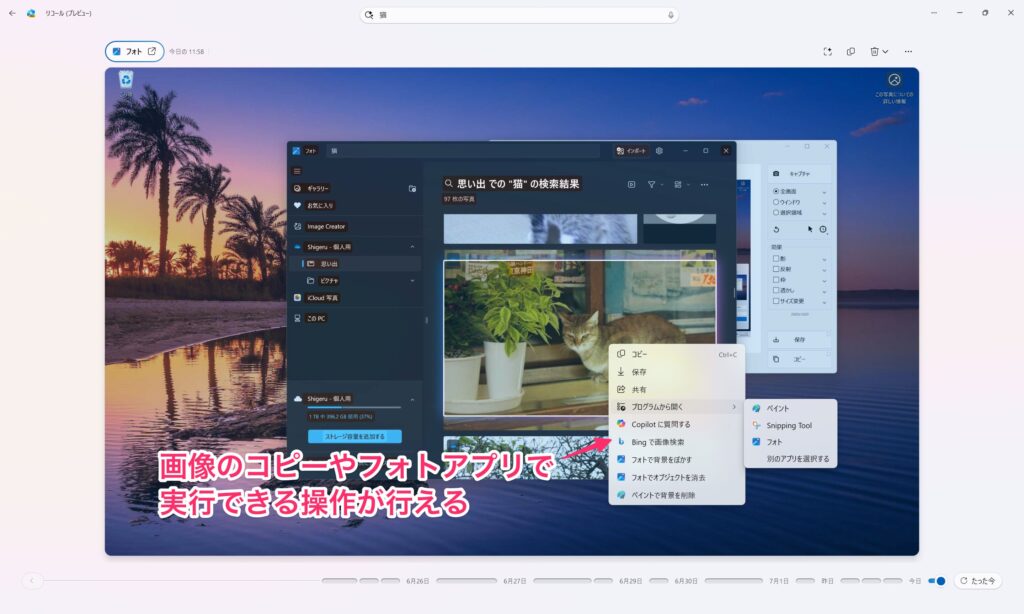Click the add folder icon beside ギャラリー

point(412,189)
